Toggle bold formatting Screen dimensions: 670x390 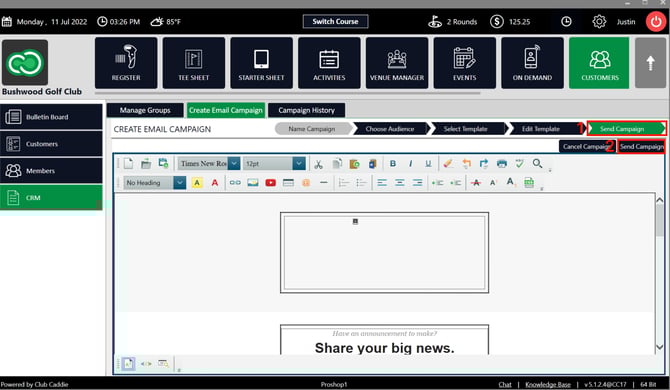393,163
